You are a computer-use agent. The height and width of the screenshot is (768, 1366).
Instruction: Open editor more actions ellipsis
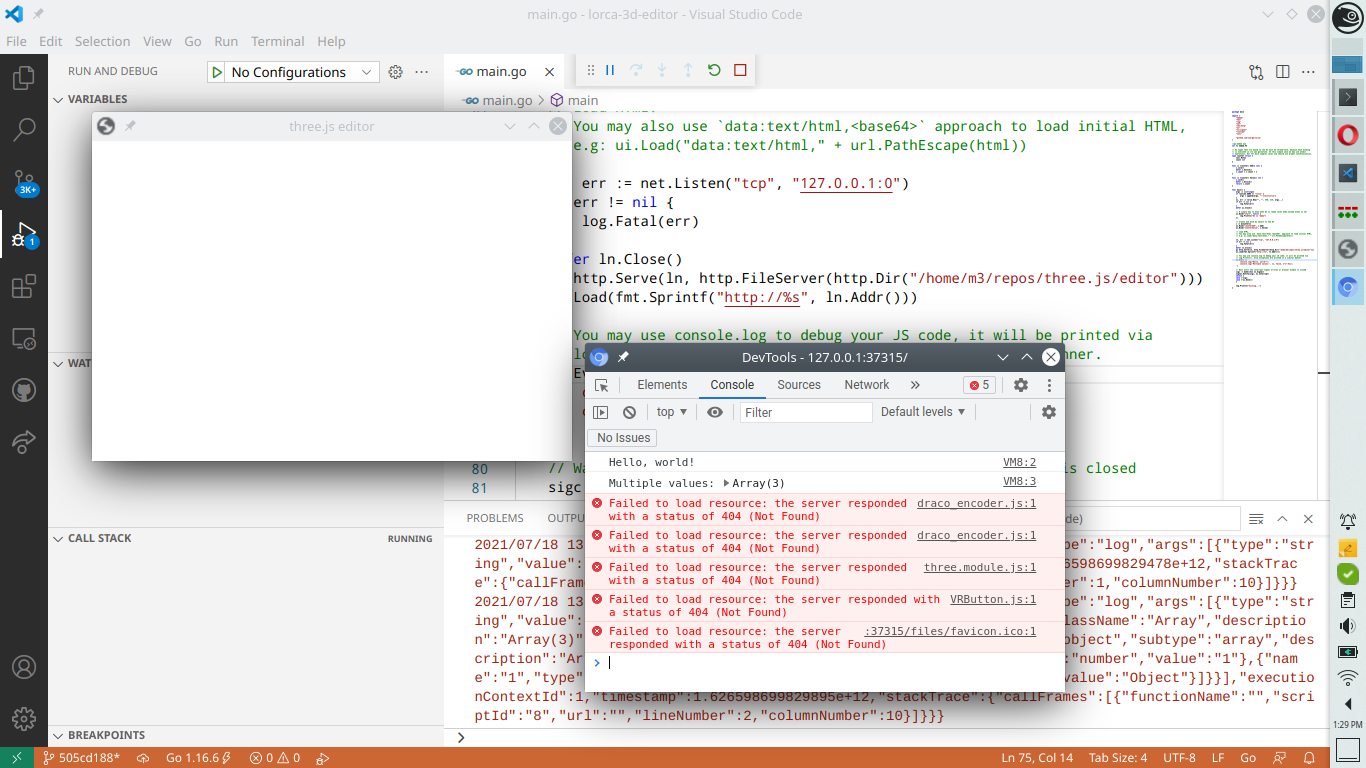click(1310, 72)
